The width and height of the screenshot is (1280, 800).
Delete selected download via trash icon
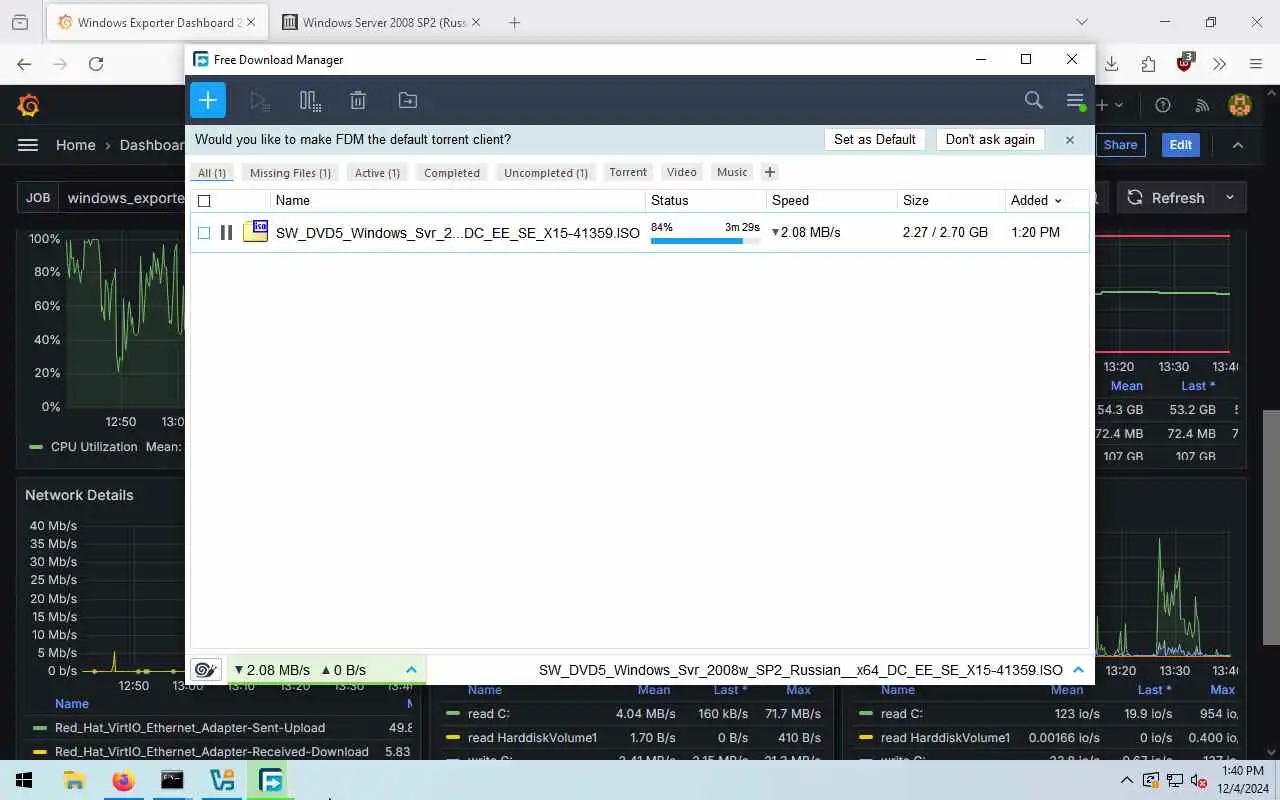pos(358,100)
